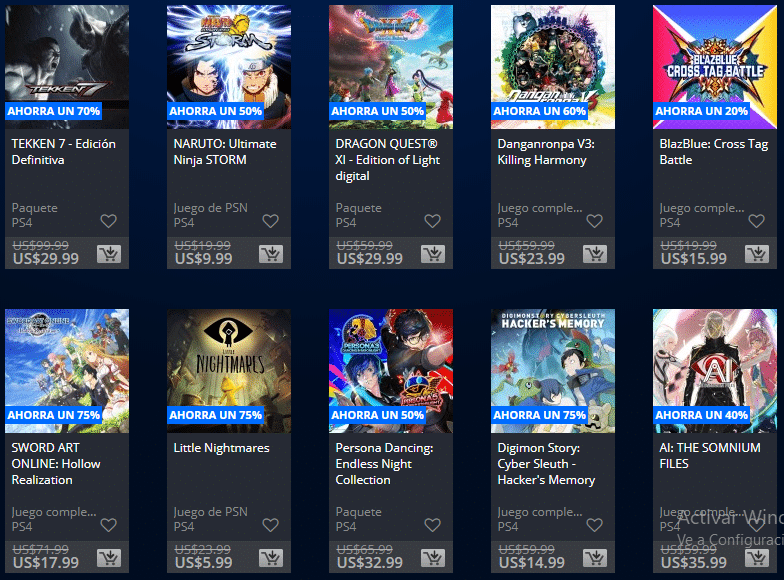Image resolution: width=784 pixels, height=580 pixels.
Task: Open AI: THE SOMNIUM FILES title link
Action: point(710,456)
